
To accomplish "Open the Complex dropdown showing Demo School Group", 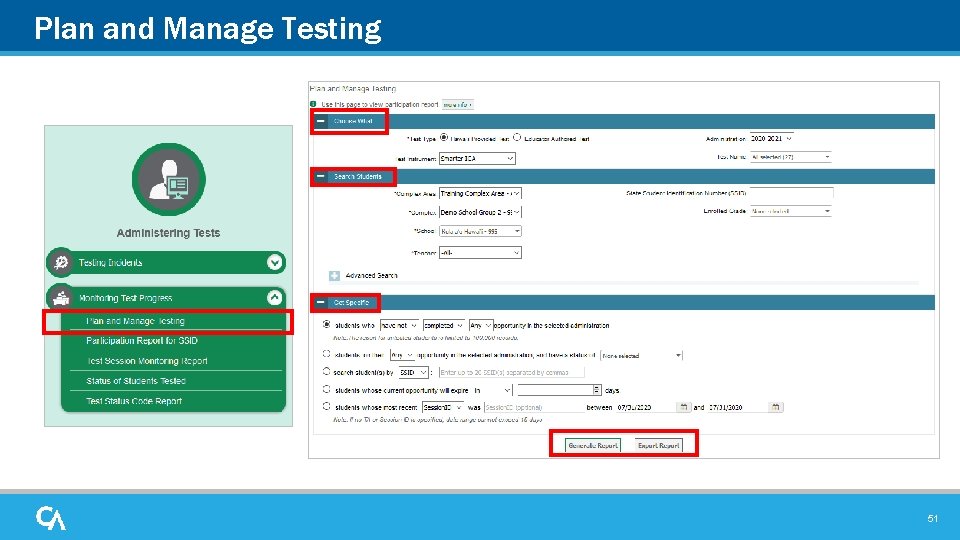I will [480, 212].
